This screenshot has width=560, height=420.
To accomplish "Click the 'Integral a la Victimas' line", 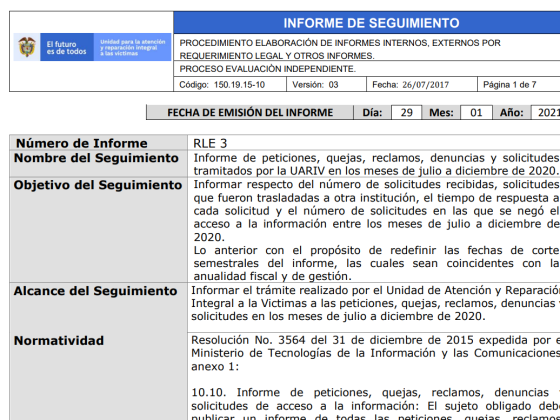I will [x=375, y=303].
